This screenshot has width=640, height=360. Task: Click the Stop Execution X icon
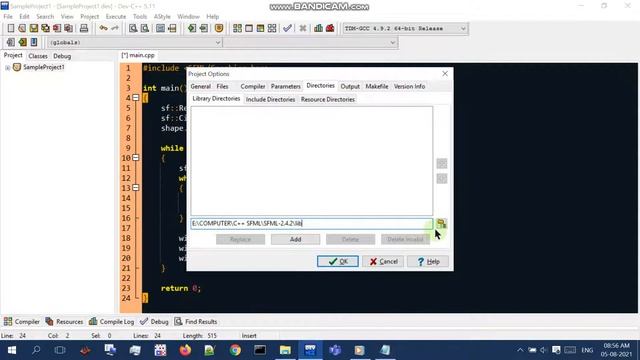tap(302, 28)
